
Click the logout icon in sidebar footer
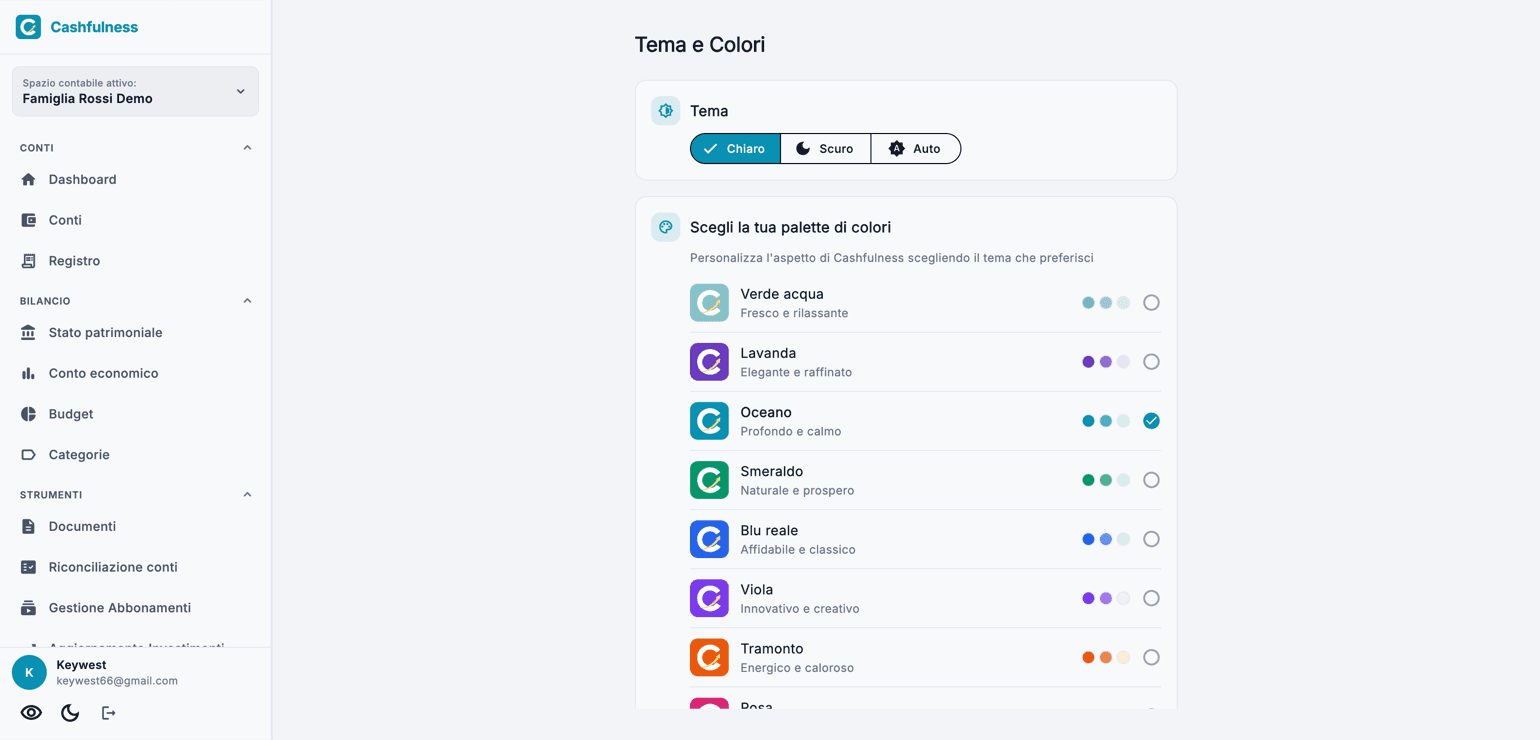pyautogui.click(x=108, y=713)
